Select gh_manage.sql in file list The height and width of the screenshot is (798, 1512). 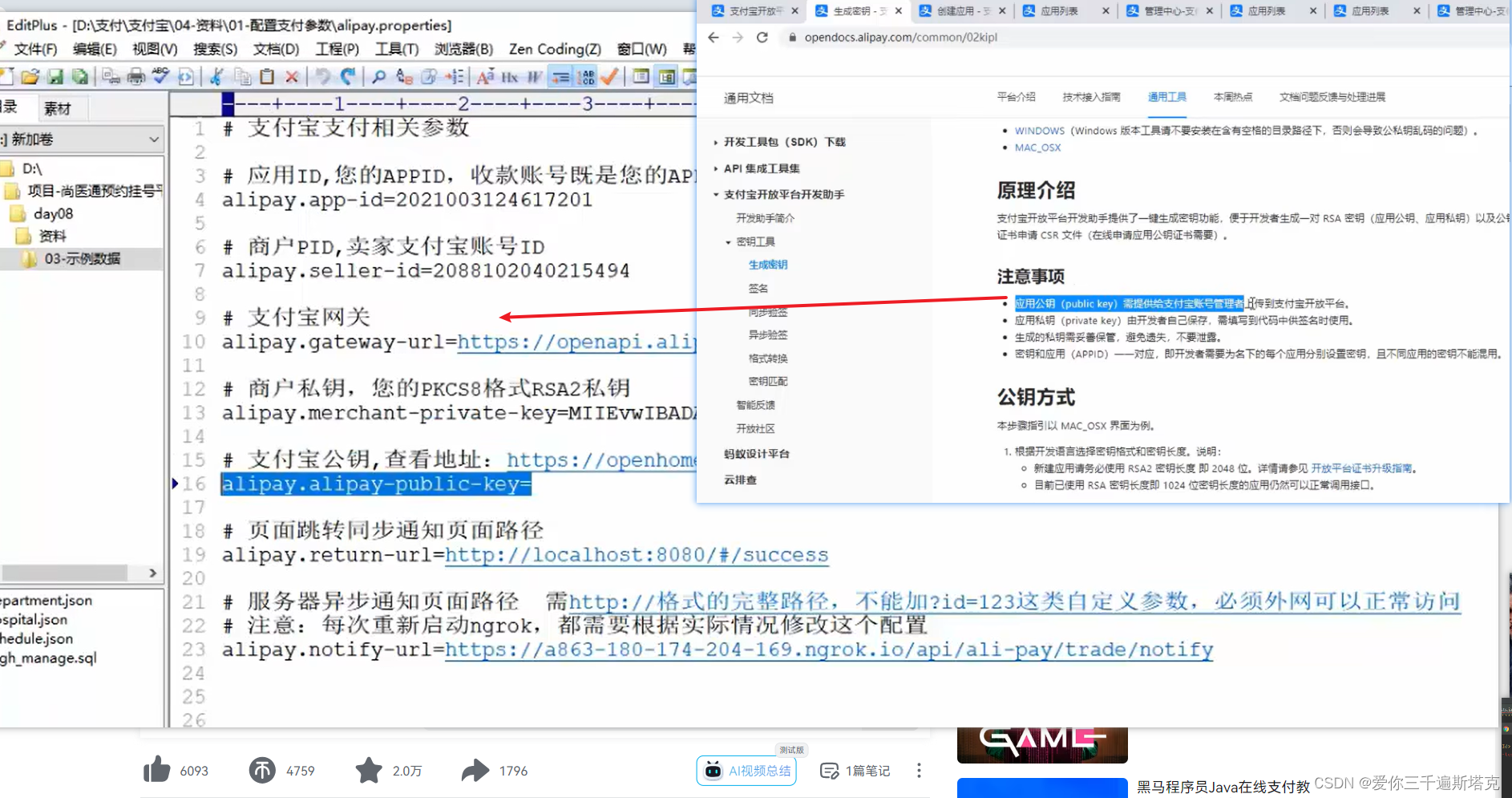48,658
